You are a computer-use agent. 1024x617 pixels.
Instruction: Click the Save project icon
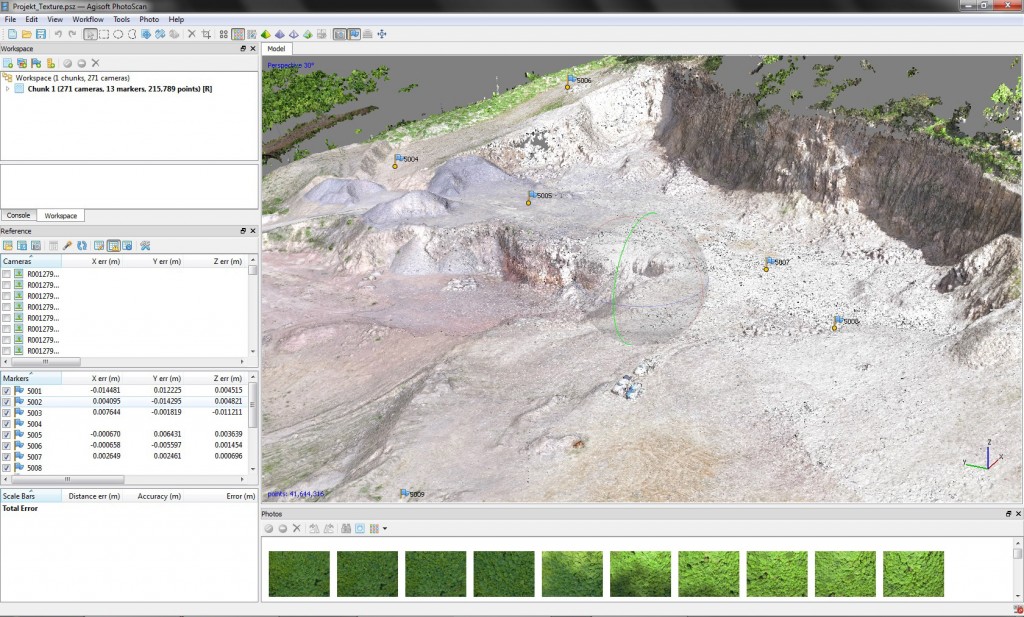[41, 34]
